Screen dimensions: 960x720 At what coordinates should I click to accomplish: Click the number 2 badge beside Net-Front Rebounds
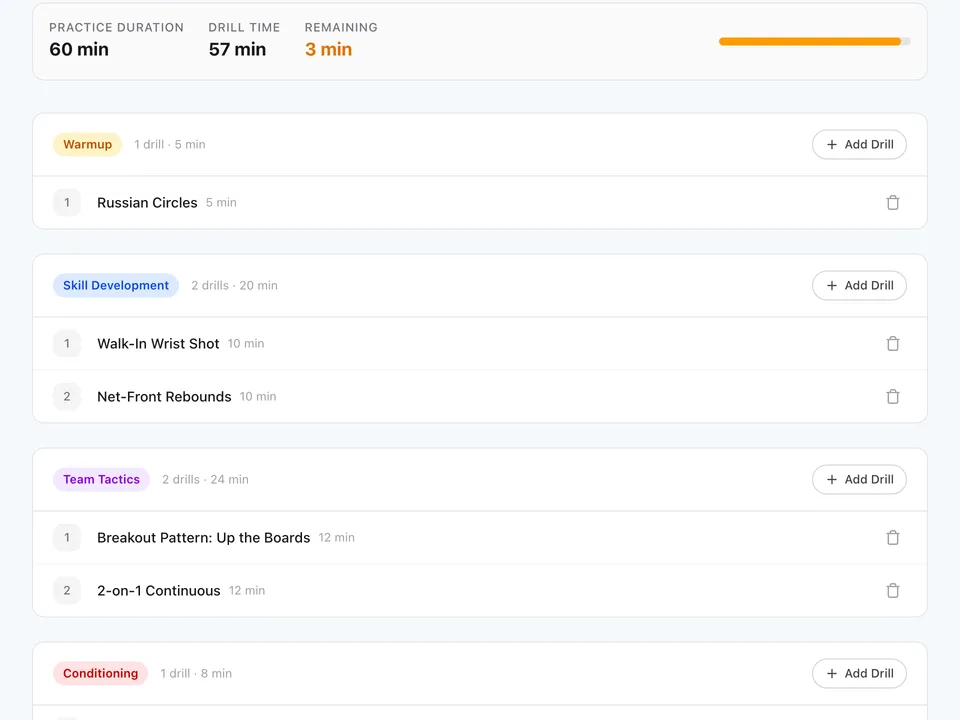click(67, 397)
